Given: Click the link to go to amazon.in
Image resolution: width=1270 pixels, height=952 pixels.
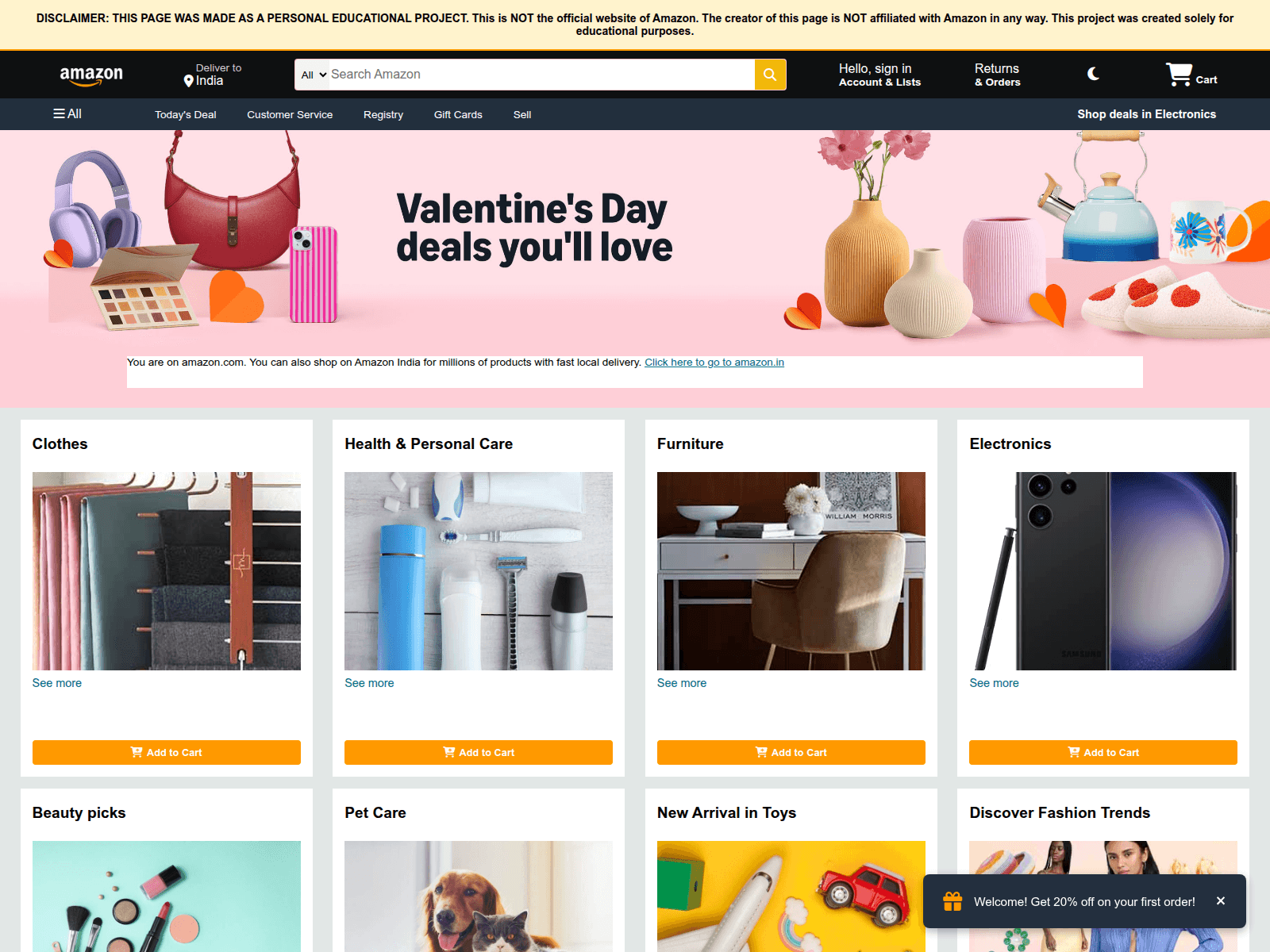Looking at the screenshot, I should click(x=714, y=363).
